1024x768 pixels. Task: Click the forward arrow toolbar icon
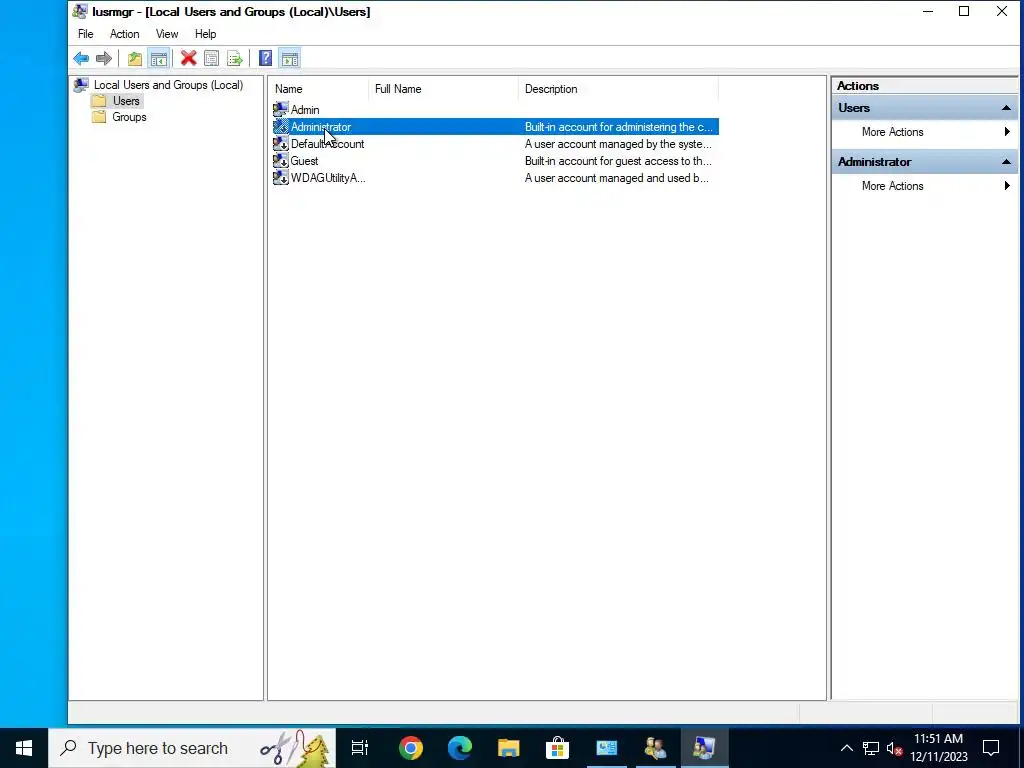(x=104, y=59)
